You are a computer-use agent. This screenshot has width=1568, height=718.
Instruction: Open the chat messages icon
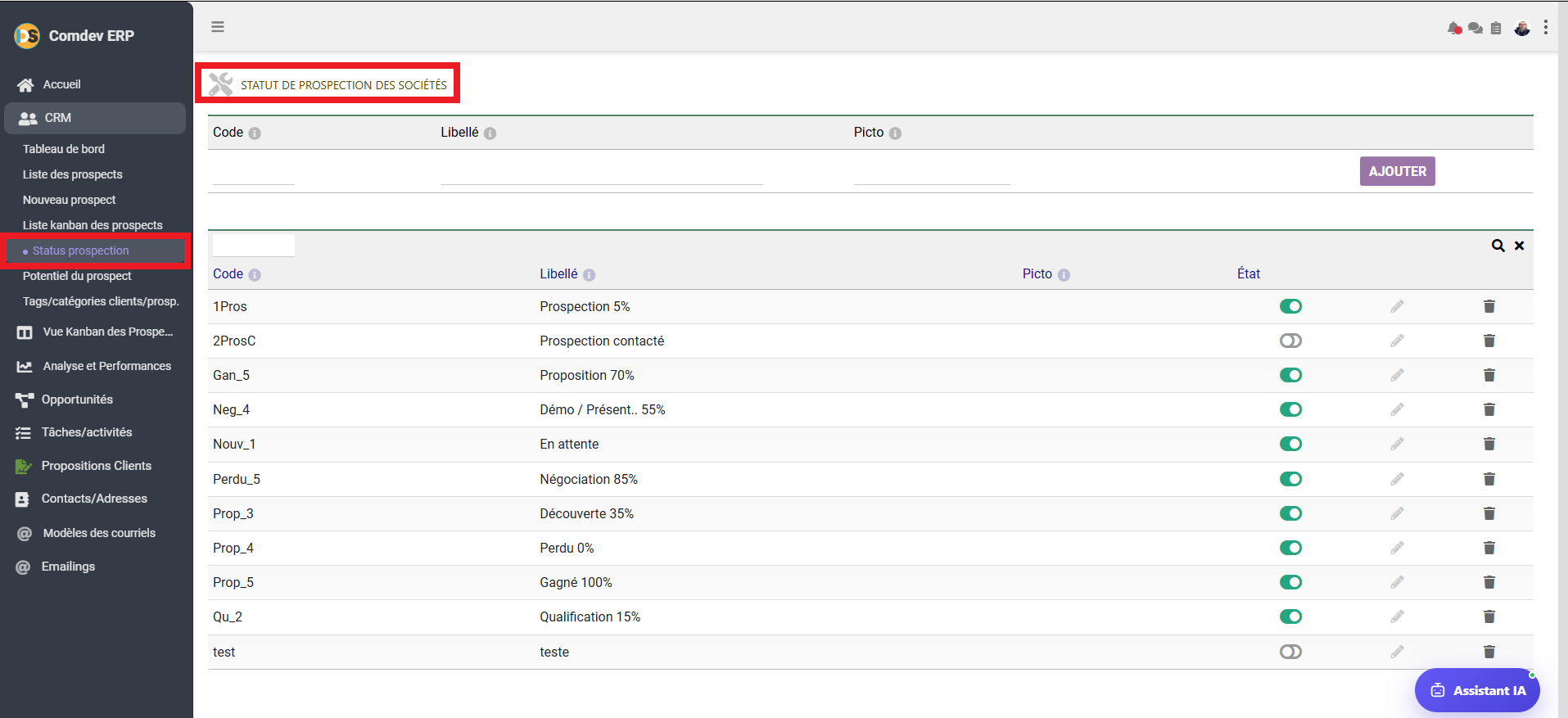[1475, 28]
